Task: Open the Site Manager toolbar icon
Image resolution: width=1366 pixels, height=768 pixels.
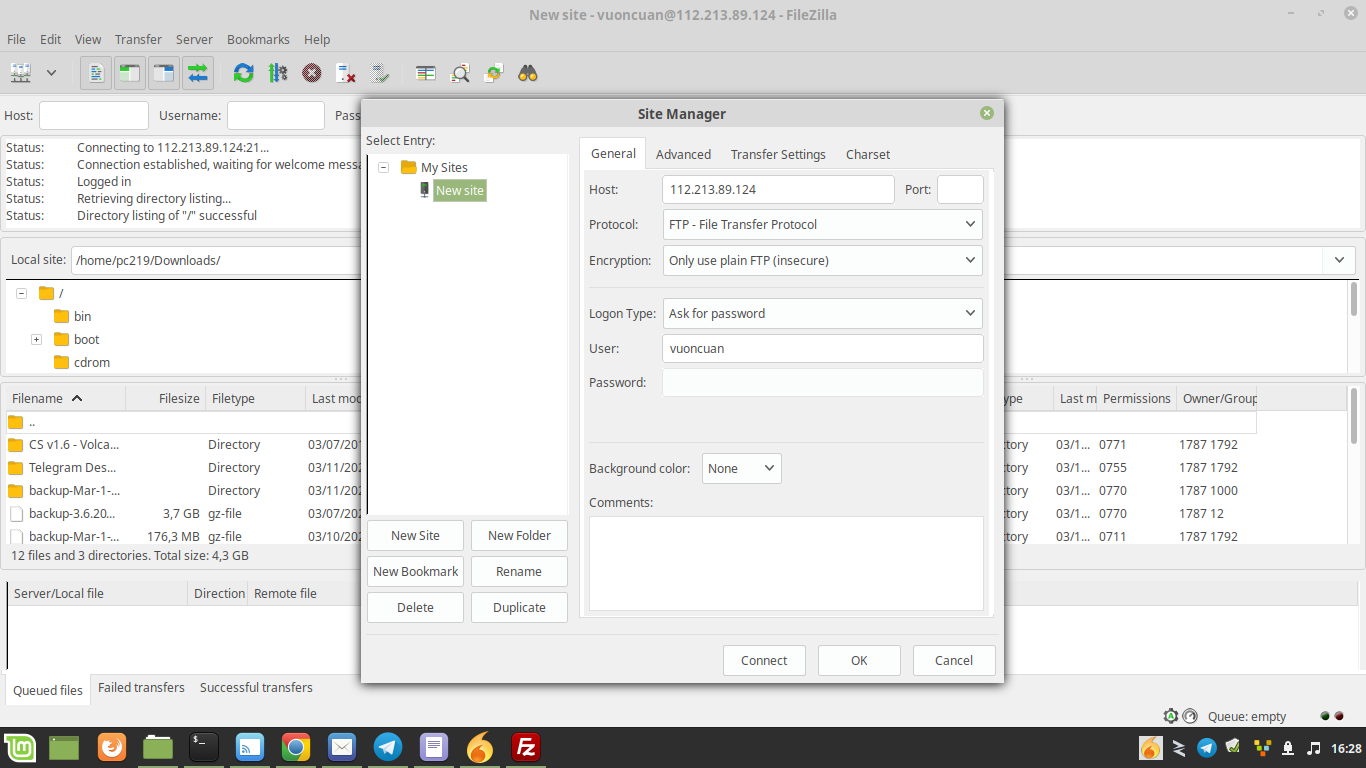Action: tap(21, 73)
